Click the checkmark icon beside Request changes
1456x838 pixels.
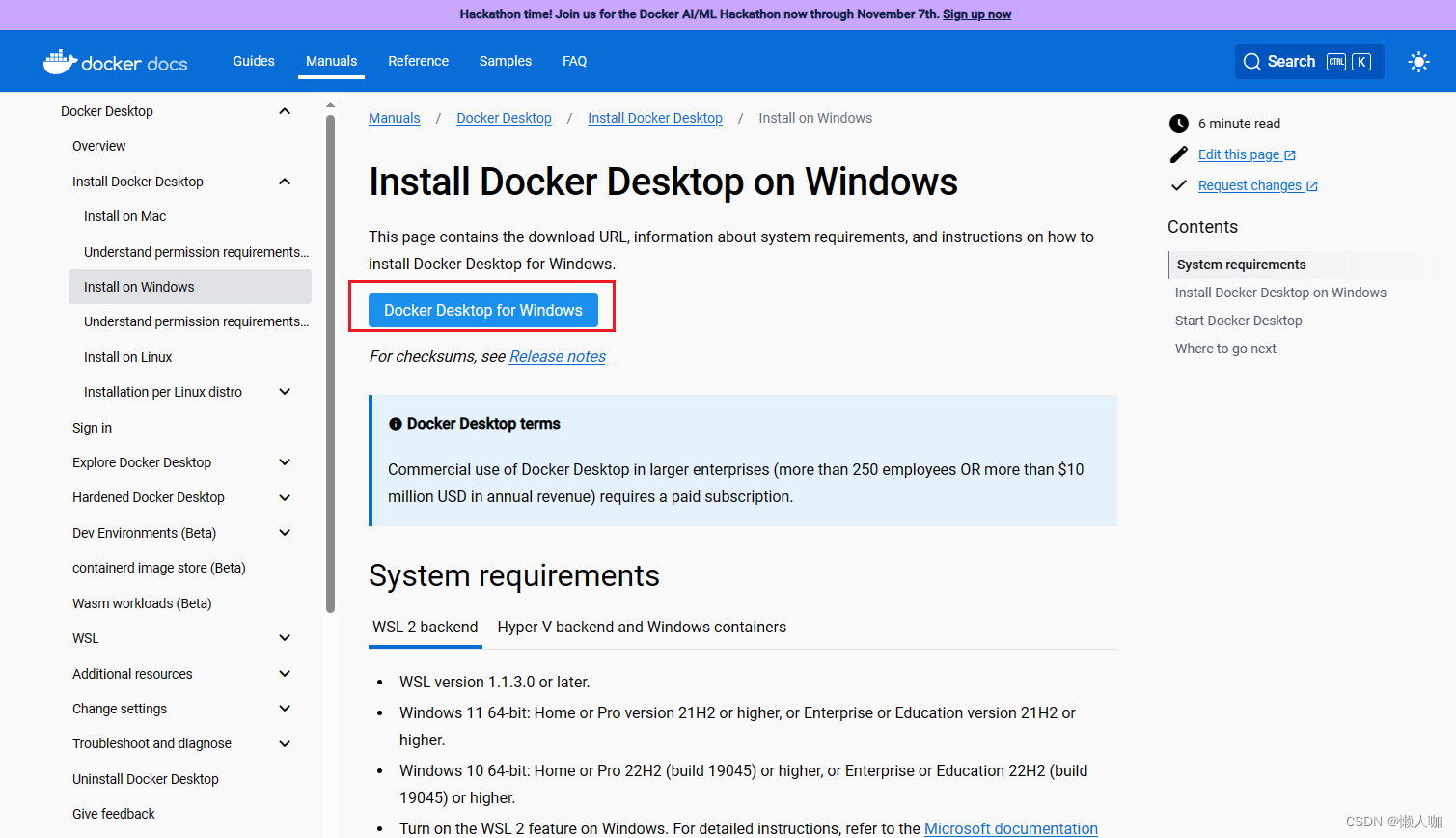(1179, 185)
